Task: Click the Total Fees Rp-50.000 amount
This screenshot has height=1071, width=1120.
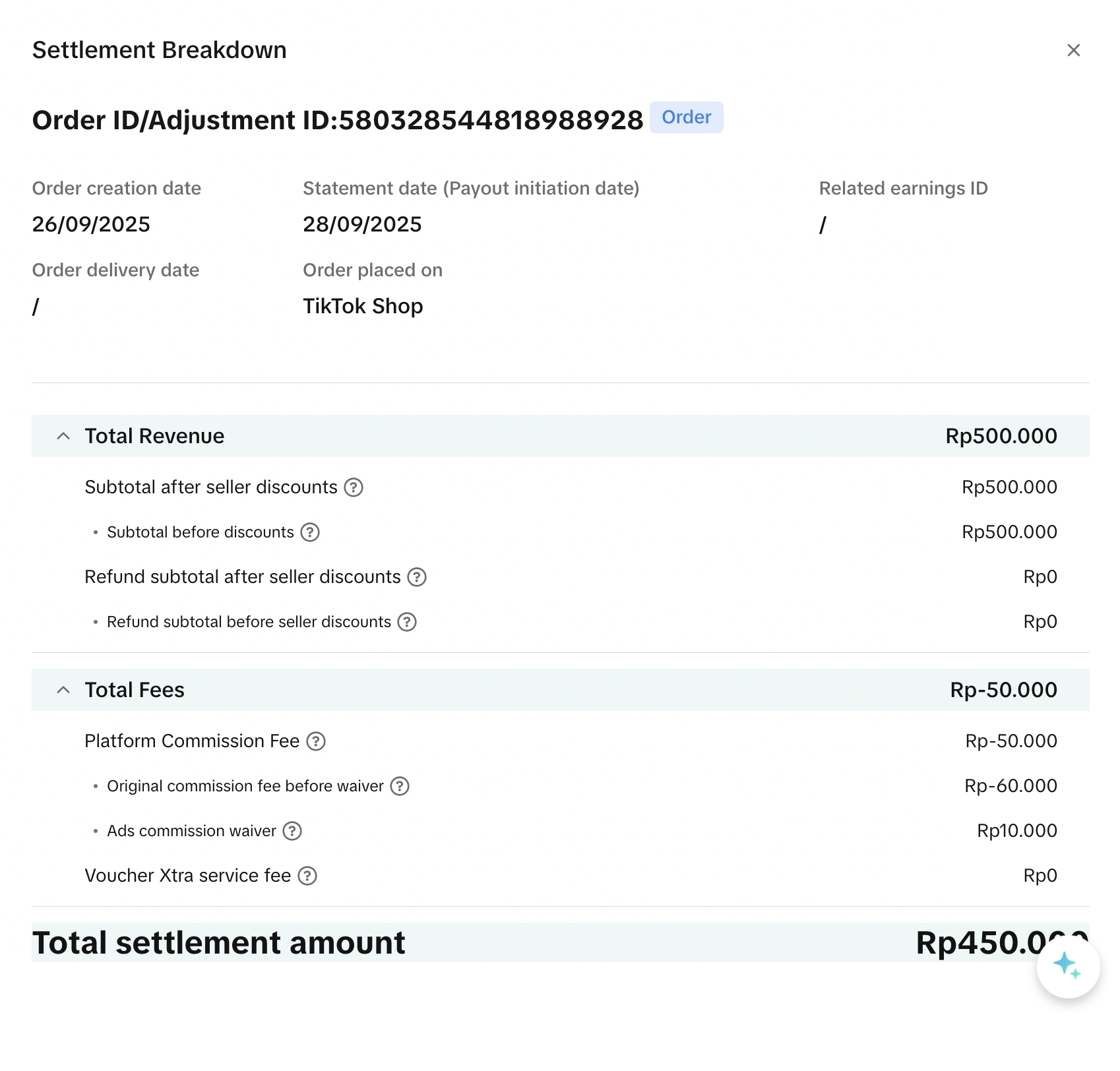Action: coord(1003,690)
